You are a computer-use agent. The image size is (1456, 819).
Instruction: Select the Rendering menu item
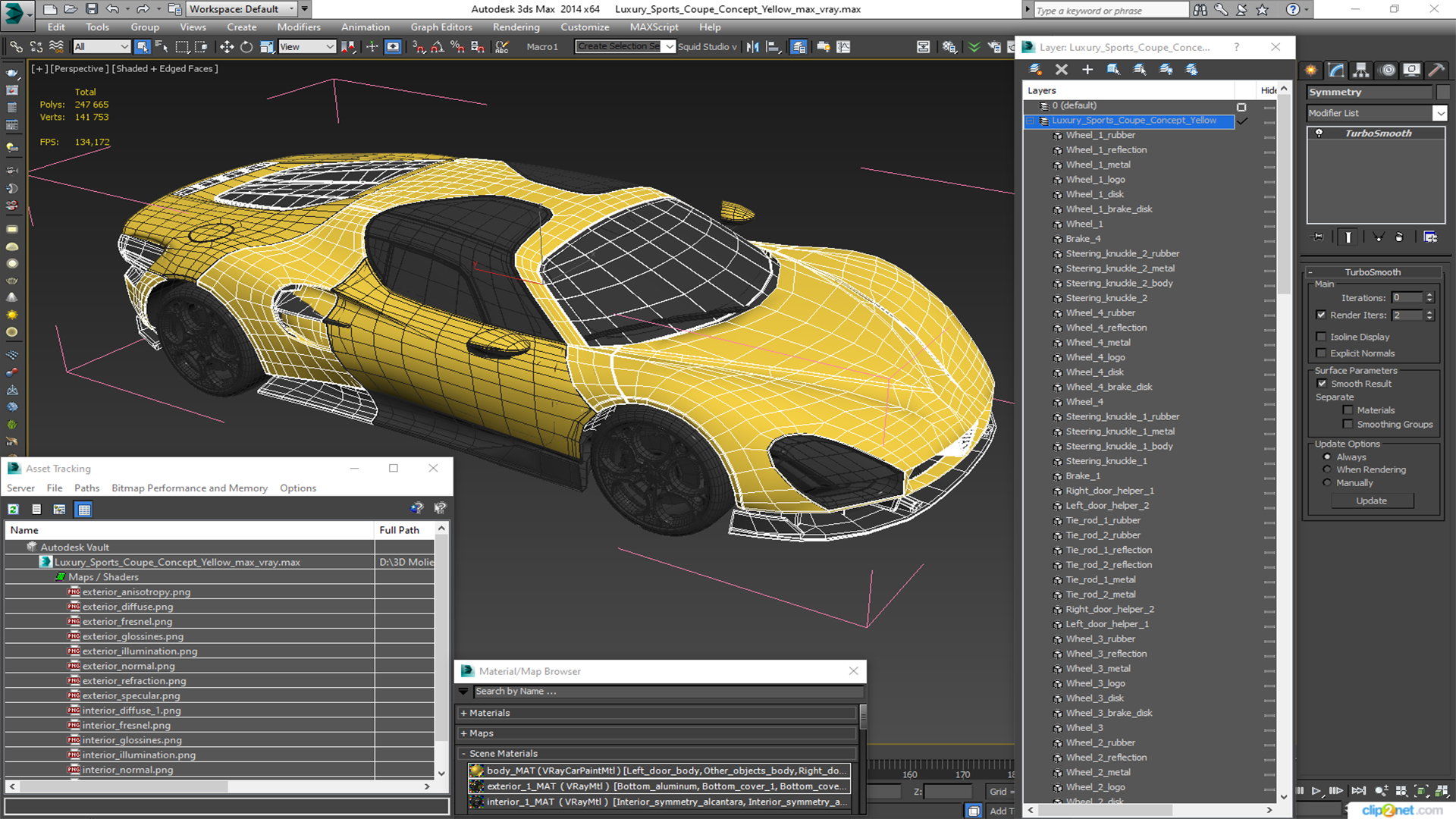(515, 27)
